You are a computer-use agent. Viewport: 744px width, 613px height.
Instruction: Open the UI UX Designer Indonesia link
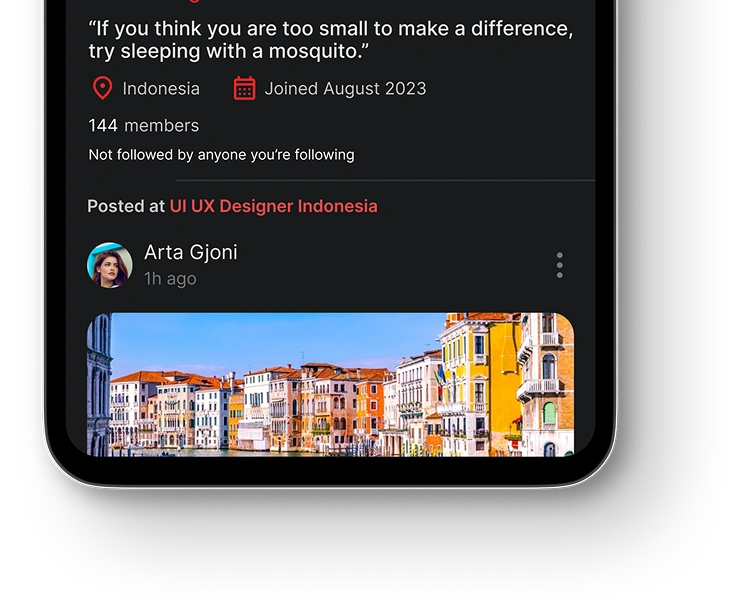(274, 206)
